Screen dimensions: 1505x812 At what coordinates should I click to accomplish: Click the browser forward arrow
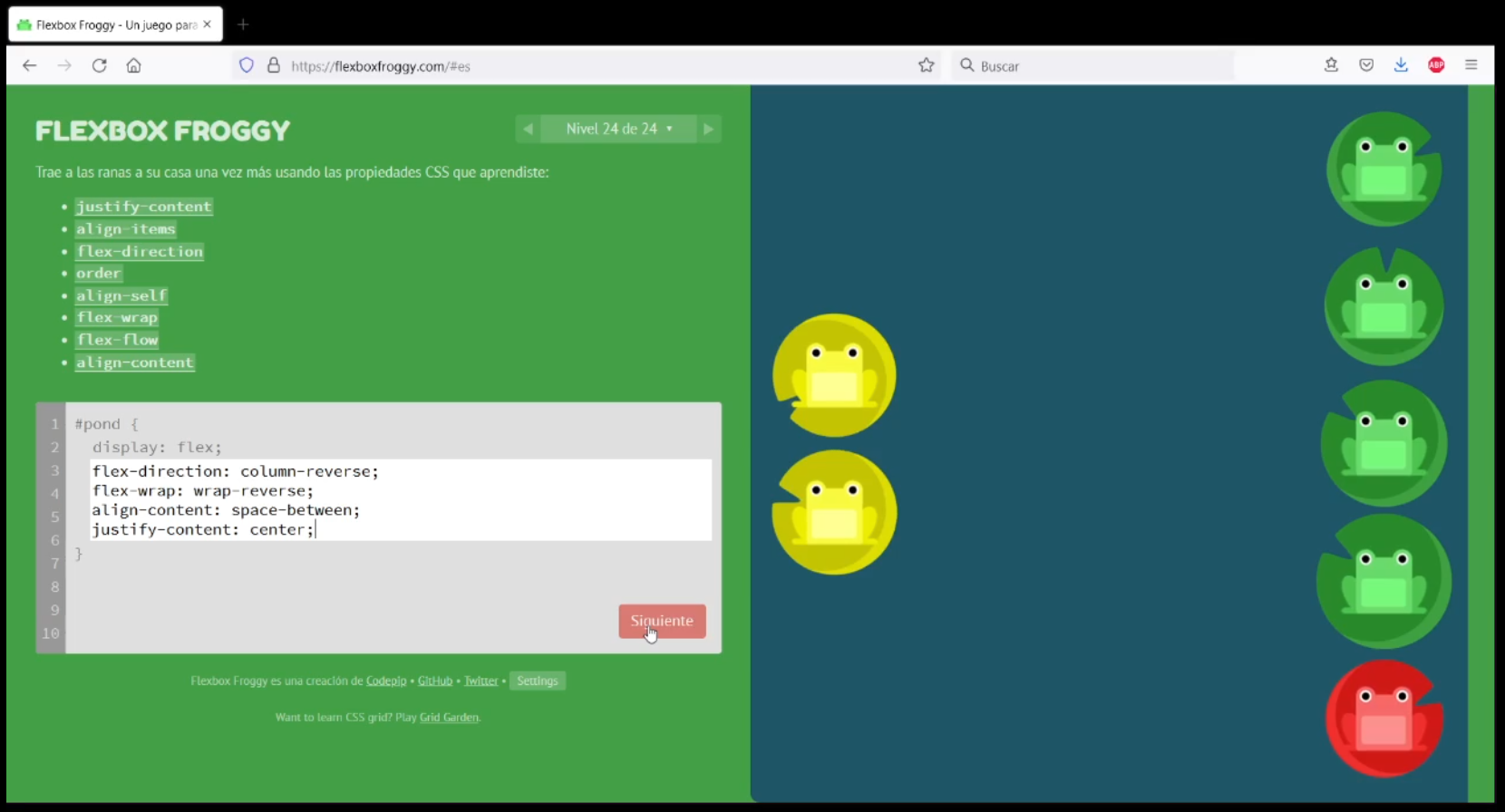pyautogui.click(x=64, y=65)
